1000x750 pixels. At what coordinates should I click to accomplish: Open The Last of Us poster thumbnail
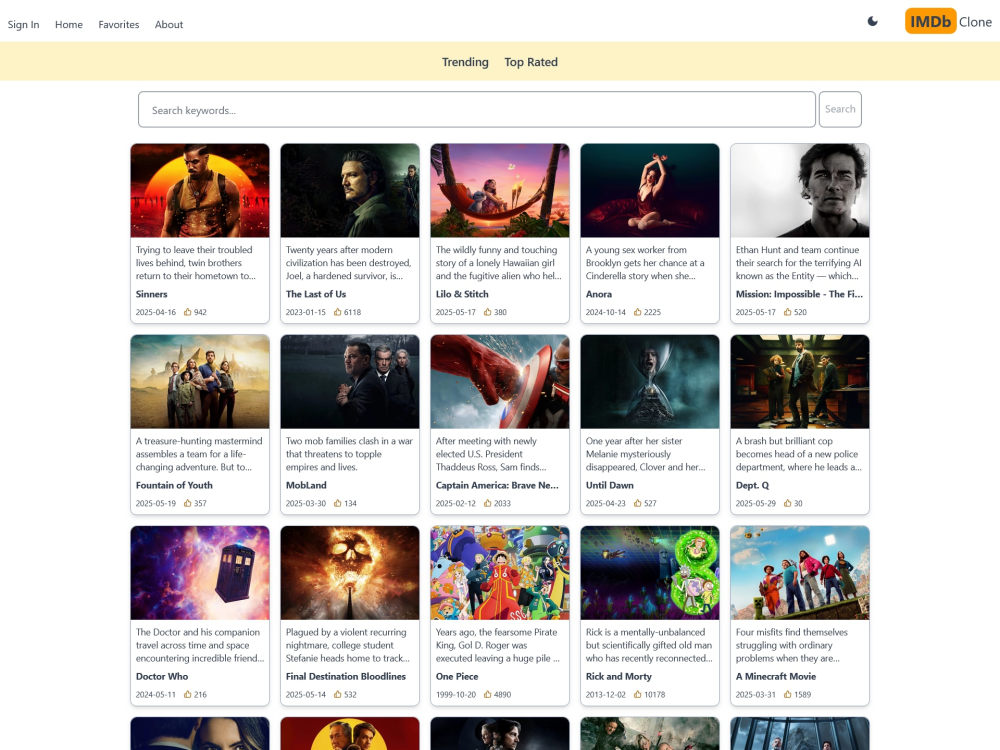(x=350, y=191)
